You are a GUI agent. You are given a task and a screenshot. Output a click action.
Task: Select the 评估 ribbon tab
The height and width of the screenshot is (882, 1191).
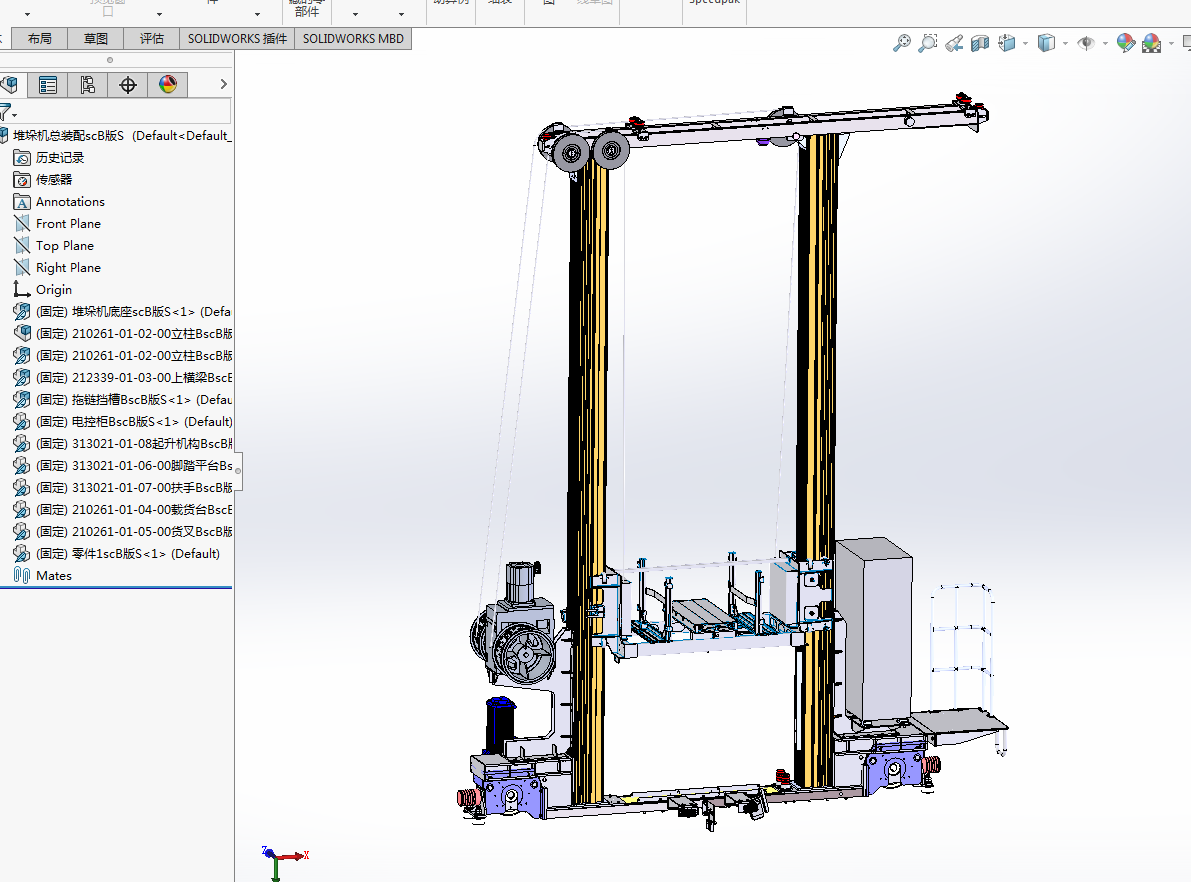pos(152,39)
